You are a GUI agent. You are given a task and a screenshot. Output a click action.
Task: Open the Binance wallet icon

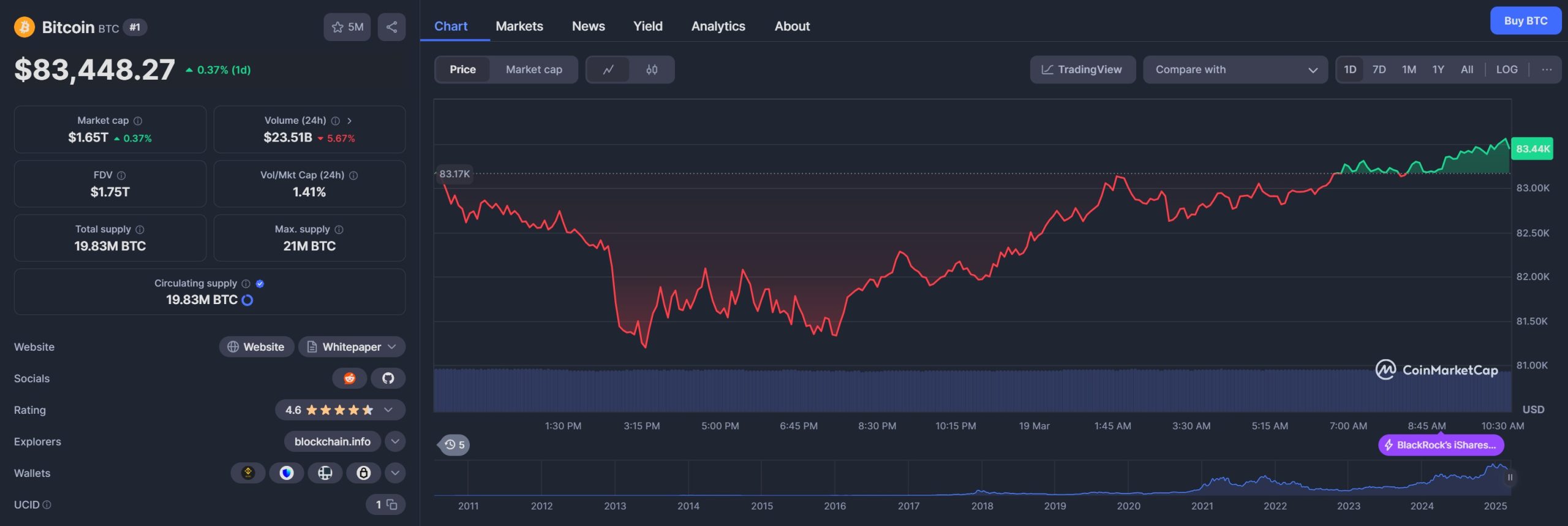tap(247, 473)
